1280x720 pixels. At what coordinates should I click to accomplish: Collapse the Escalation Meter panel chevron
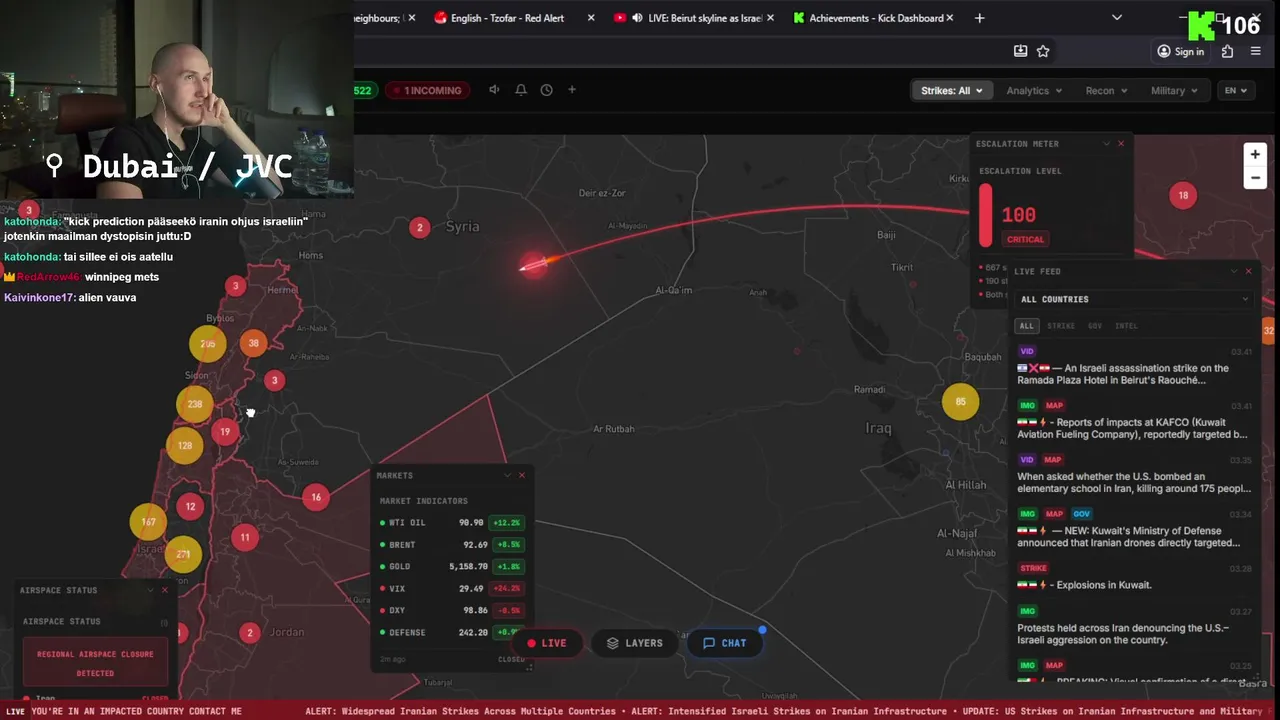tap(1106, 144)
